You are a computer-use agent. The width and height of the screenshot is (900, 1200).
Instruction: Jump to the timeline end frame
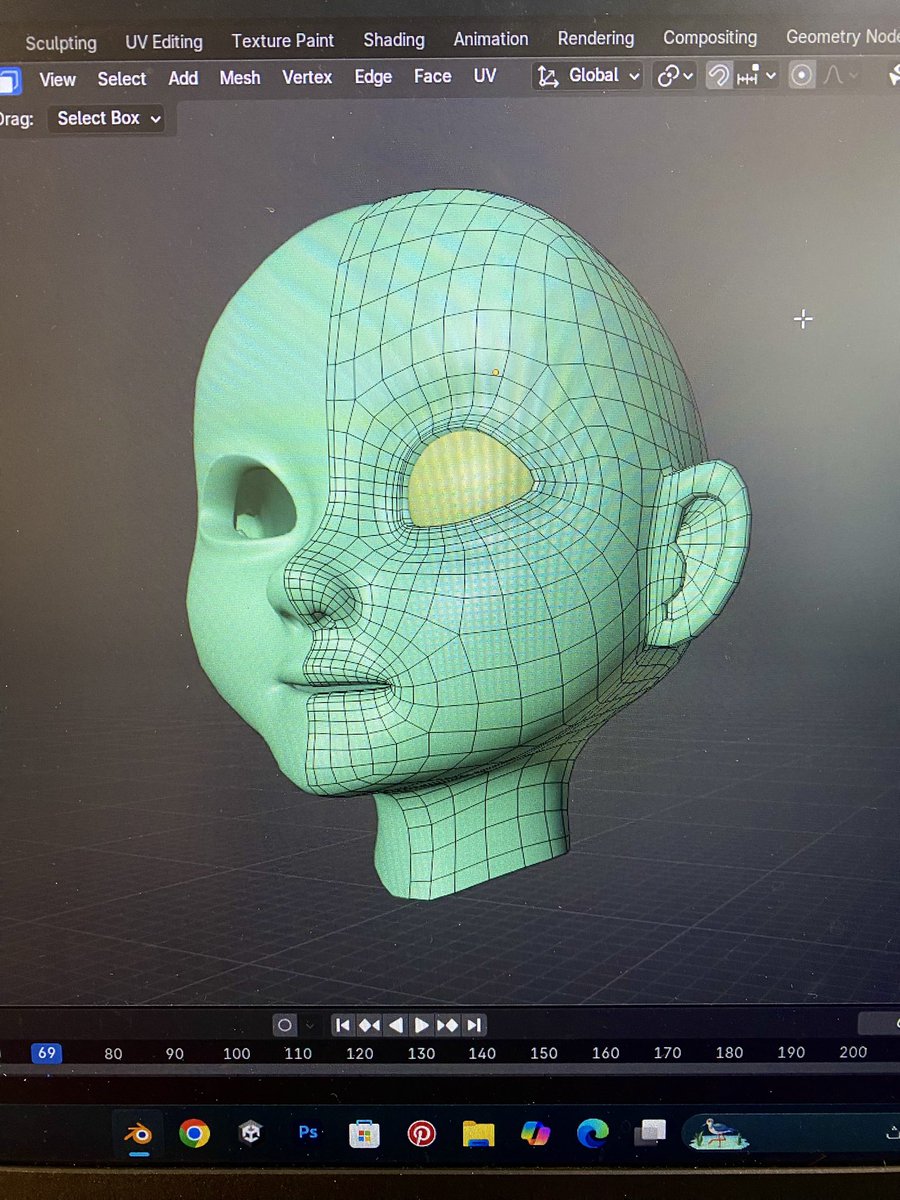coord(474,1025)
